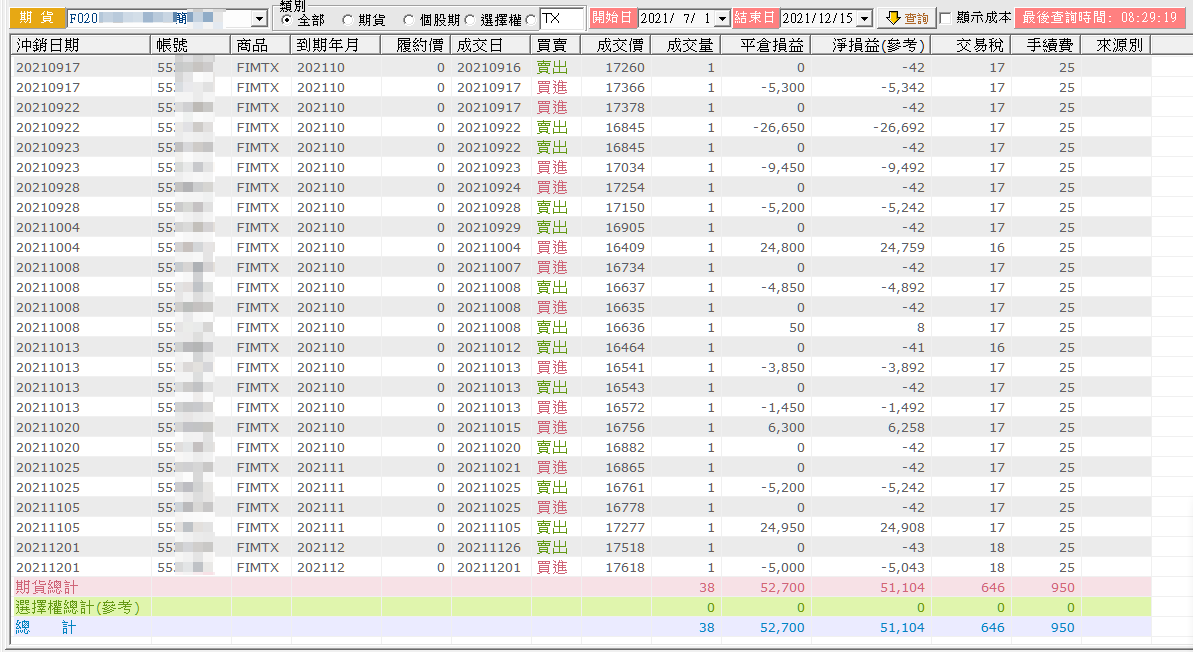Enable the 顯示成本 checkbox

click(x=946, y=17)
